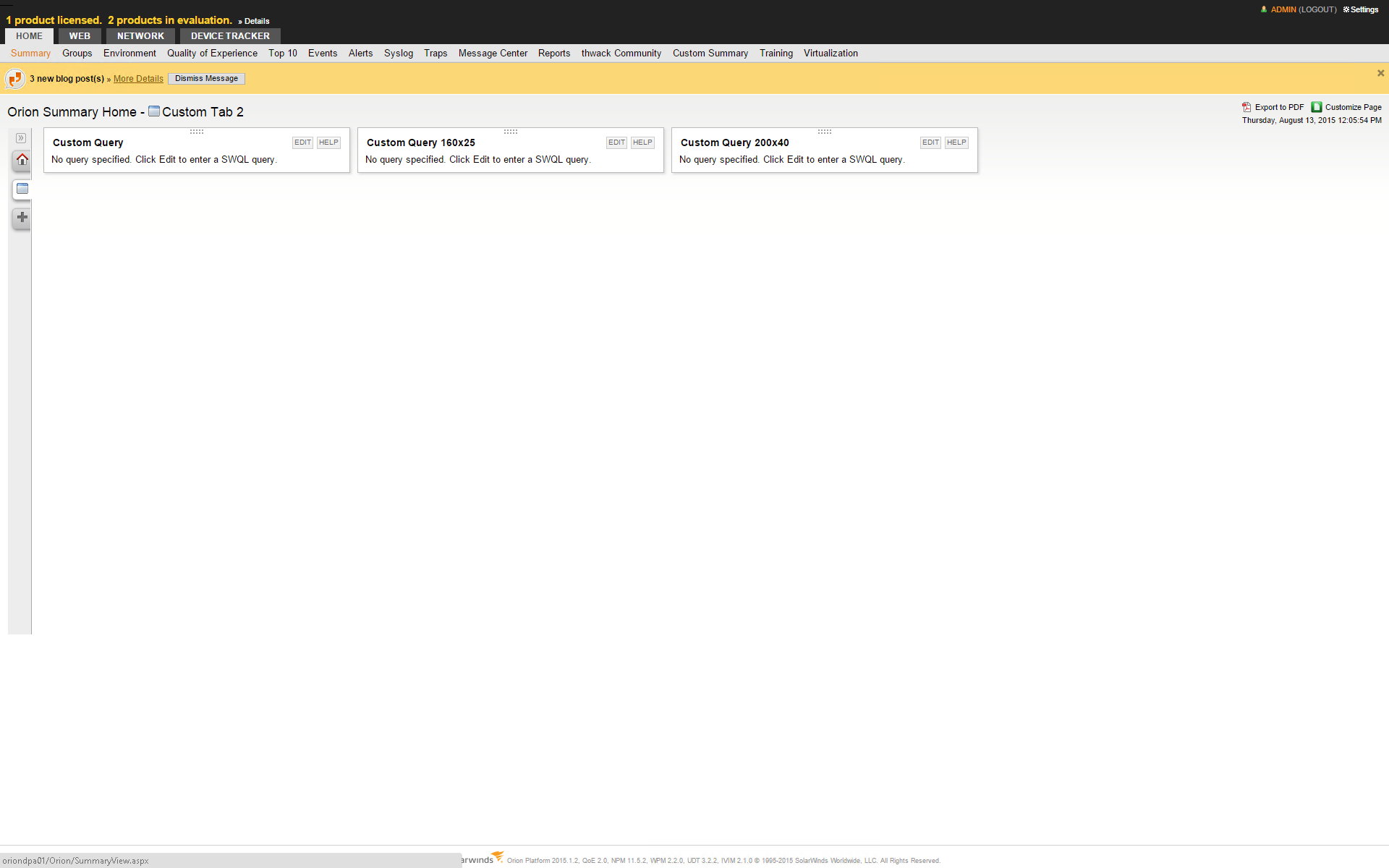This screenshot has width=1389, height=868.
Task: Click the blog notification icon
Action: [15, 79]
